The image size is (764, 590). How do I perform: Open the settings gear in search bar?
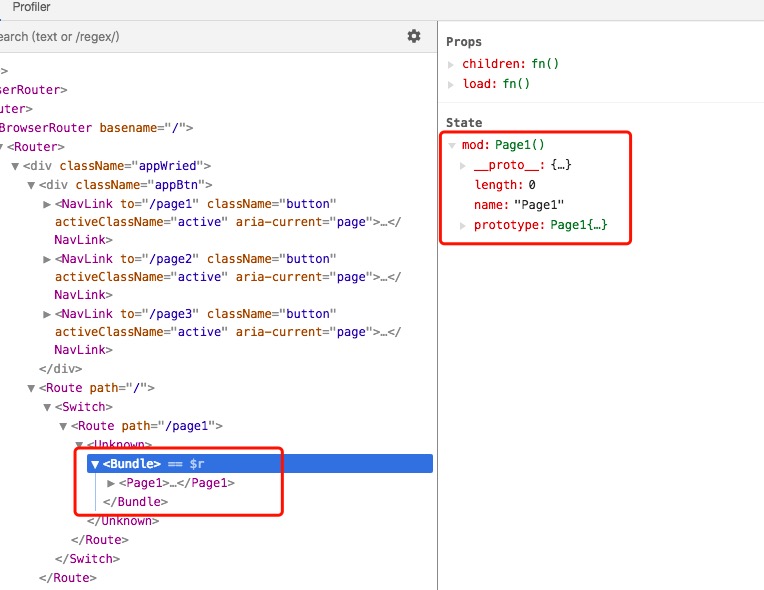pos(414,36)
